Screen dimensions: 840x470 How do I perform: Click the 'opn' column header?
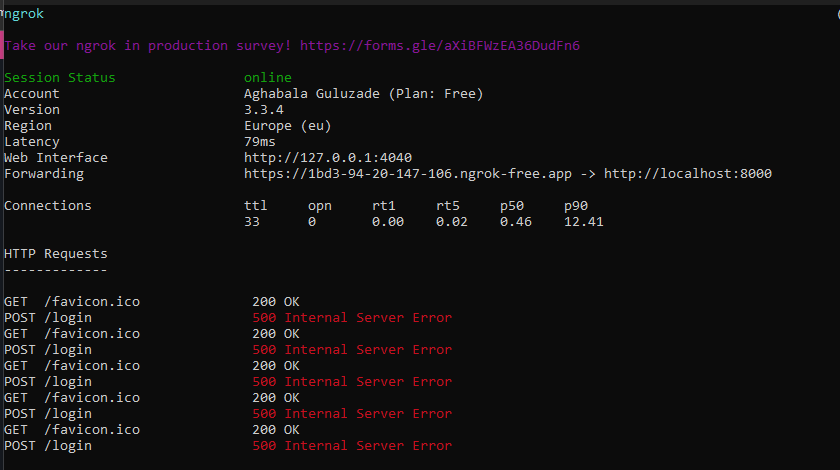point(320,206)
